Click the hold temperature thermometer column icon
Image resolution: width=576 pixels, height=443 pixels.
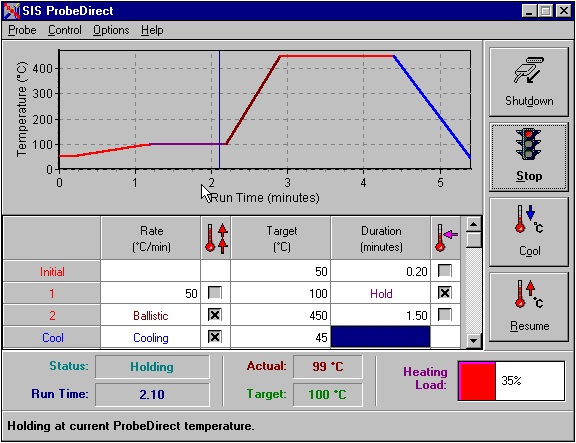[x=446, y=238]
